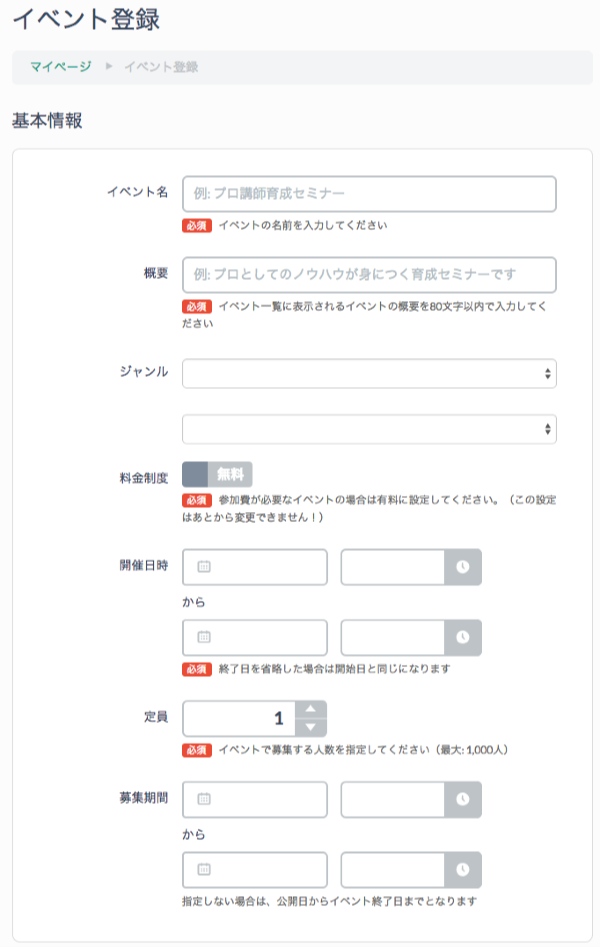Open the clock icon in 募集期間 end time field
The height and width of the screenshot is (947, 600).
click(x=463, y=870)
